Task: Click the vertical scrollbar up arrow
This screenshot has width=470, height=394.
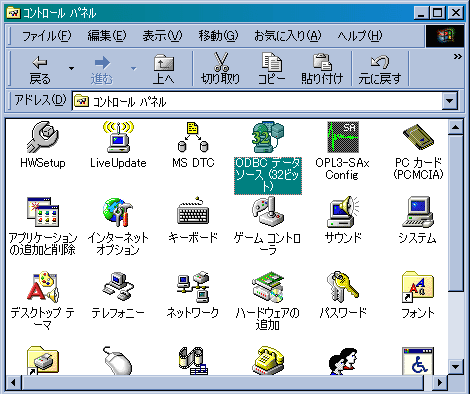Action: click(455, 127)
